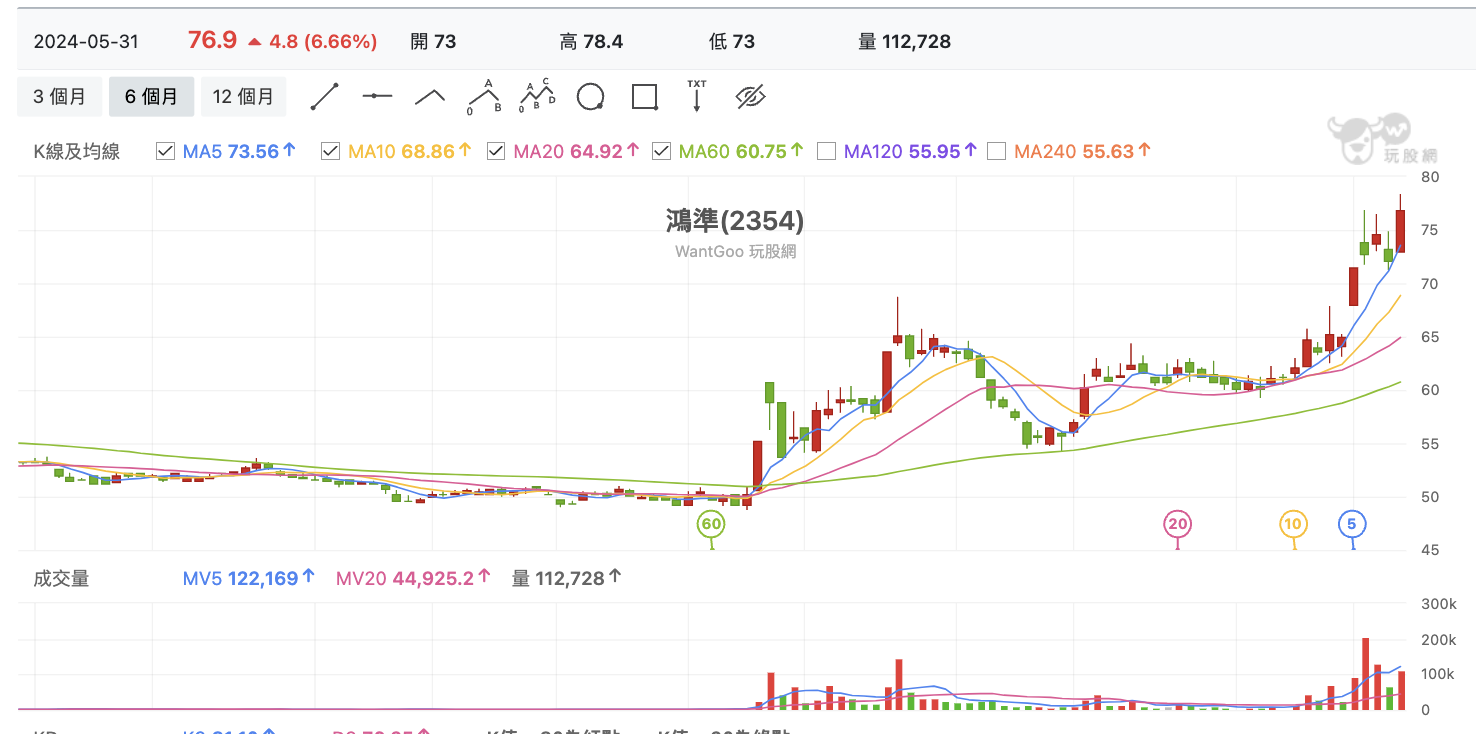The image size is (1476, 734).
Task: Select the rectangle drawing tool
Action: pos(645,97)
